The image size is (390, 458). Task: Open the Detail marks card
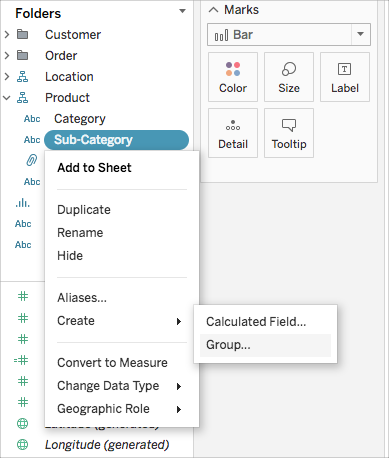coord(233,133)
